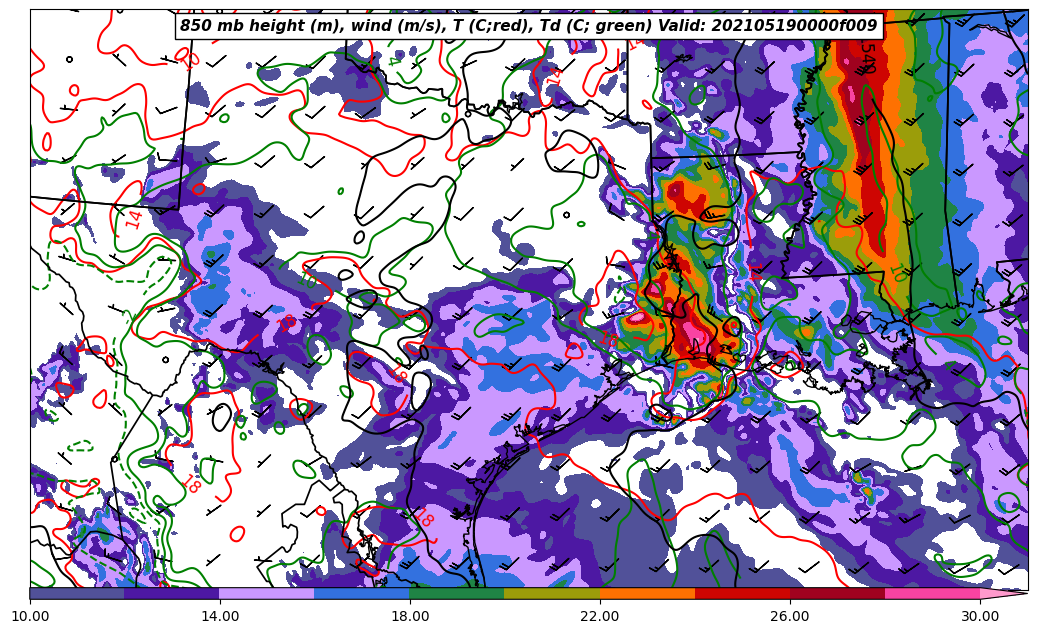This screenshot has width=1037, height=633.
Task: Pick the green colorbar segment starting at 18.00
Action: click(457, 593)
